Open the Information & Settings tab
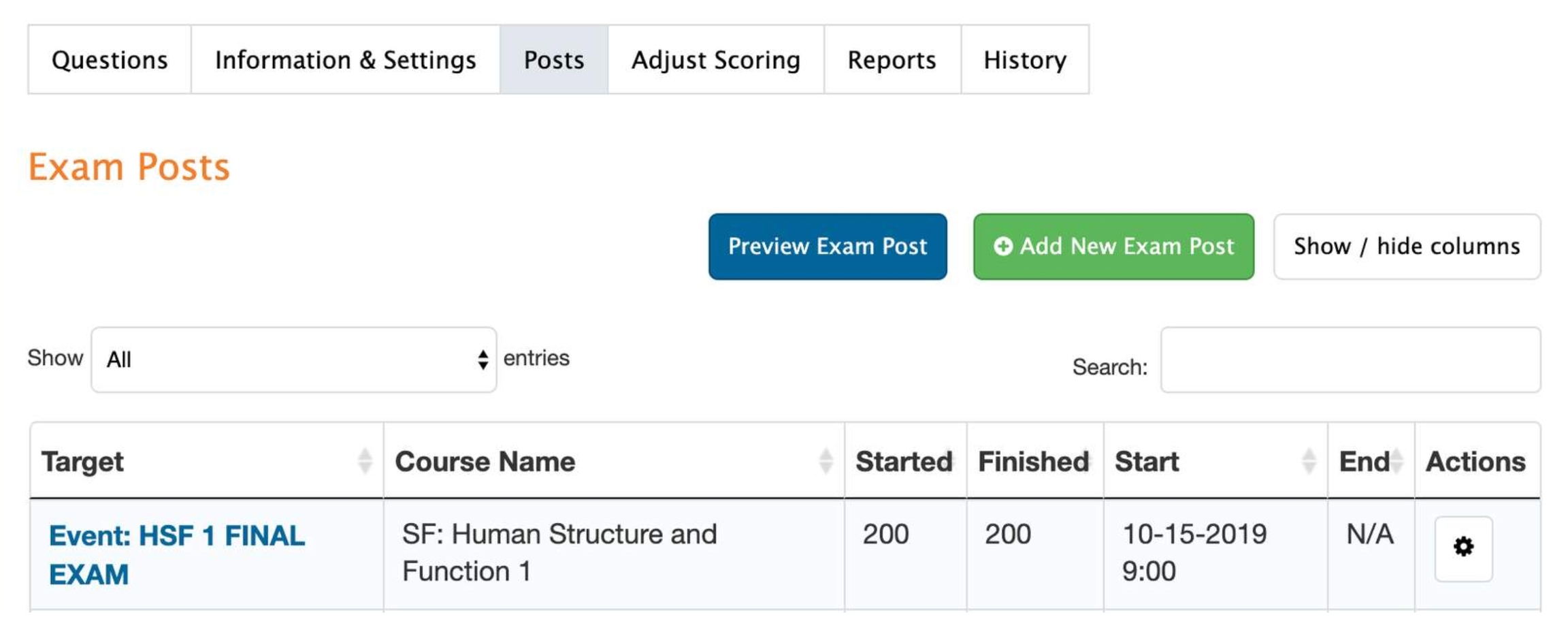 [x=345, y=60]
